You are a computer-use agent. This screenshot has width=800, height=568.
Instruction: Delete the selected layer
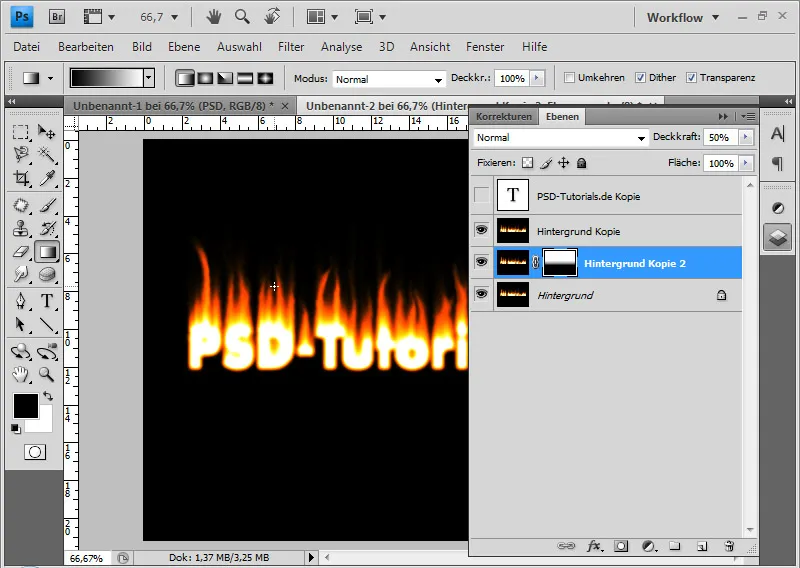(x=729, y=547)
